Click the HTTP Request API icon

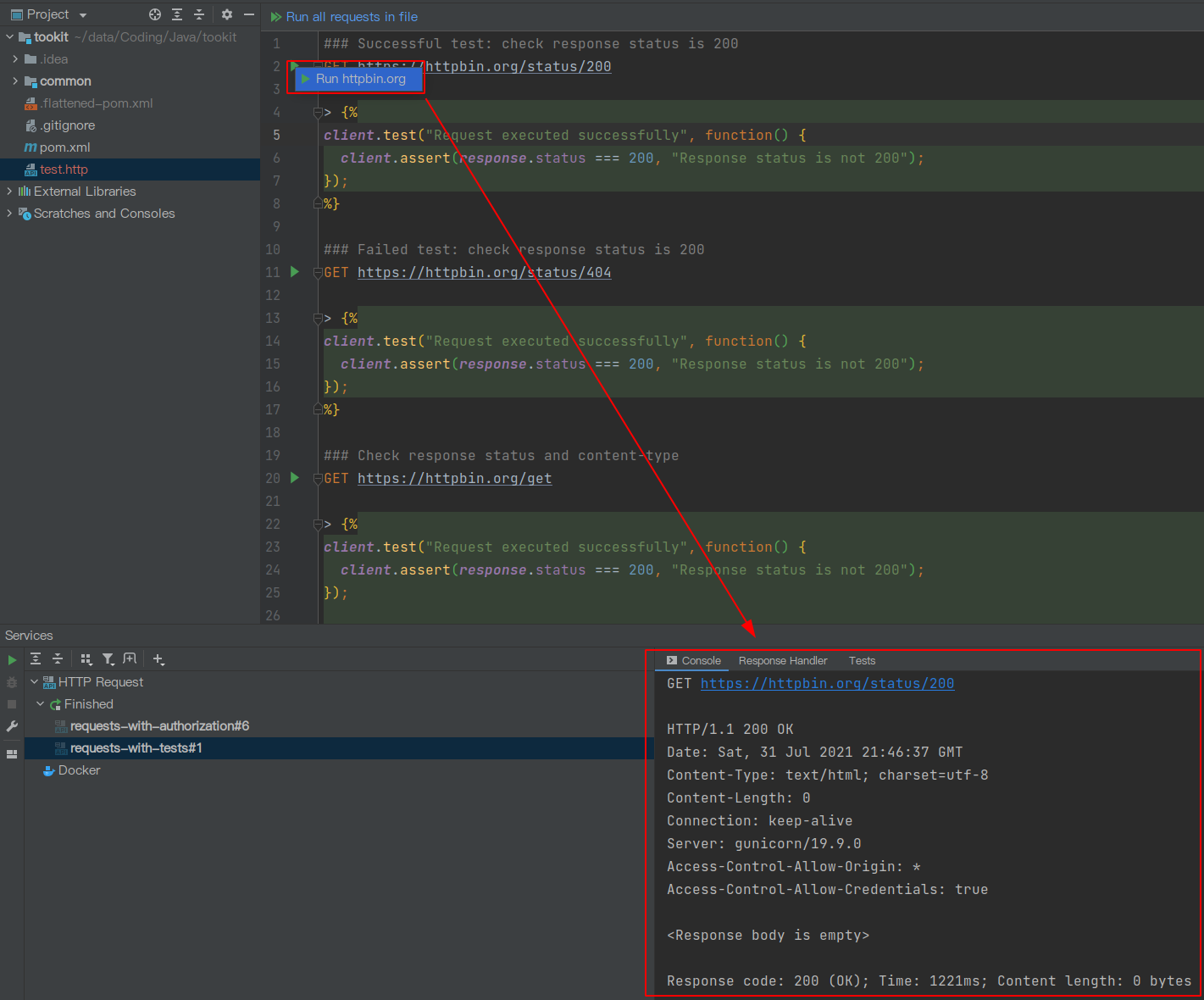(x=49, y=682)
